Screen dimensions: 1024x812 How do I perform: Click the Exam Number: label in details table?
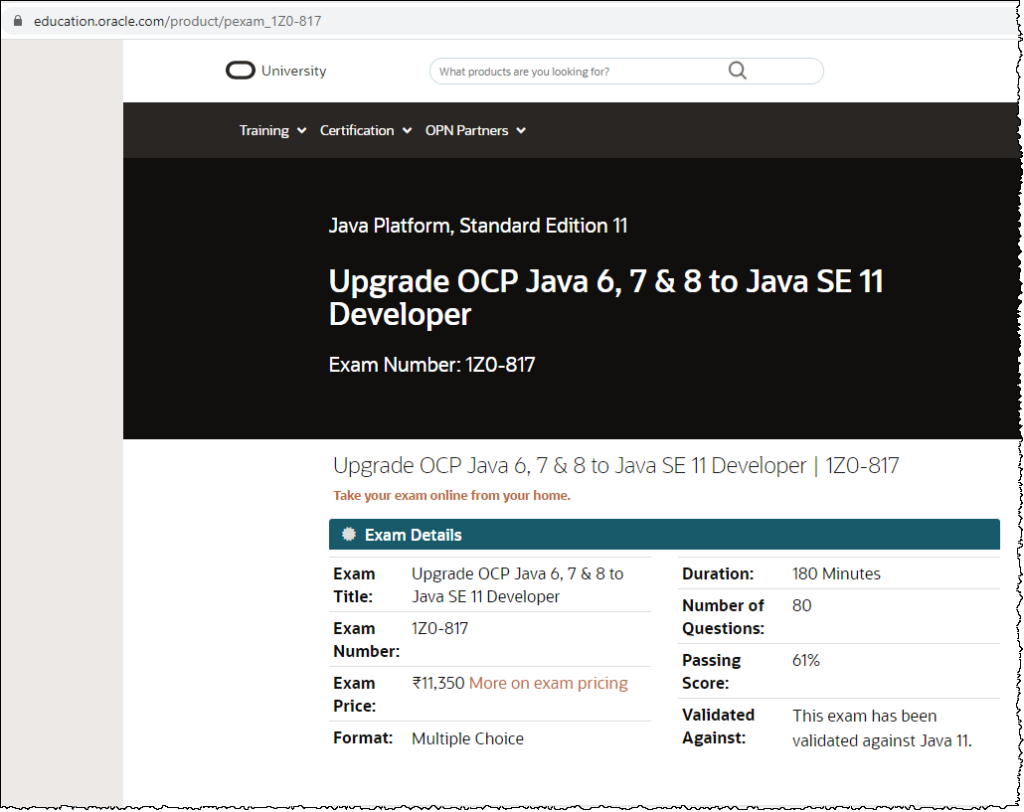coord(366,640)
